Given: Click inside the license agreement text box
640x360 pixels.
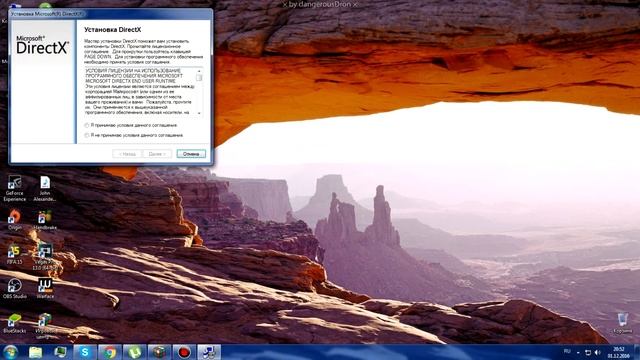Looking at the screenshot, I should point(140,92).
